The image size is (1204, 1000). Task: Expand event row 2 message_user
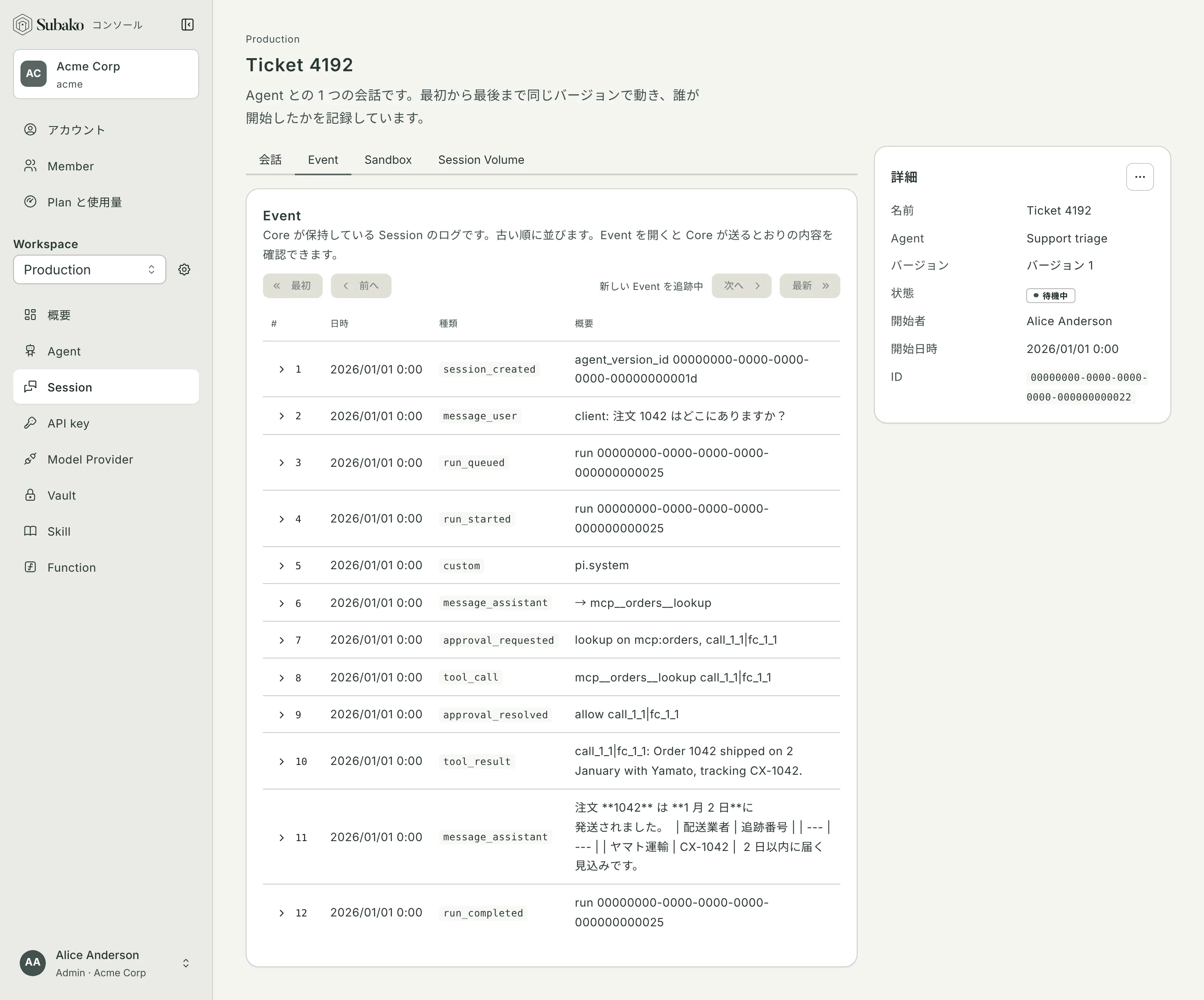[x=281, y=416]
